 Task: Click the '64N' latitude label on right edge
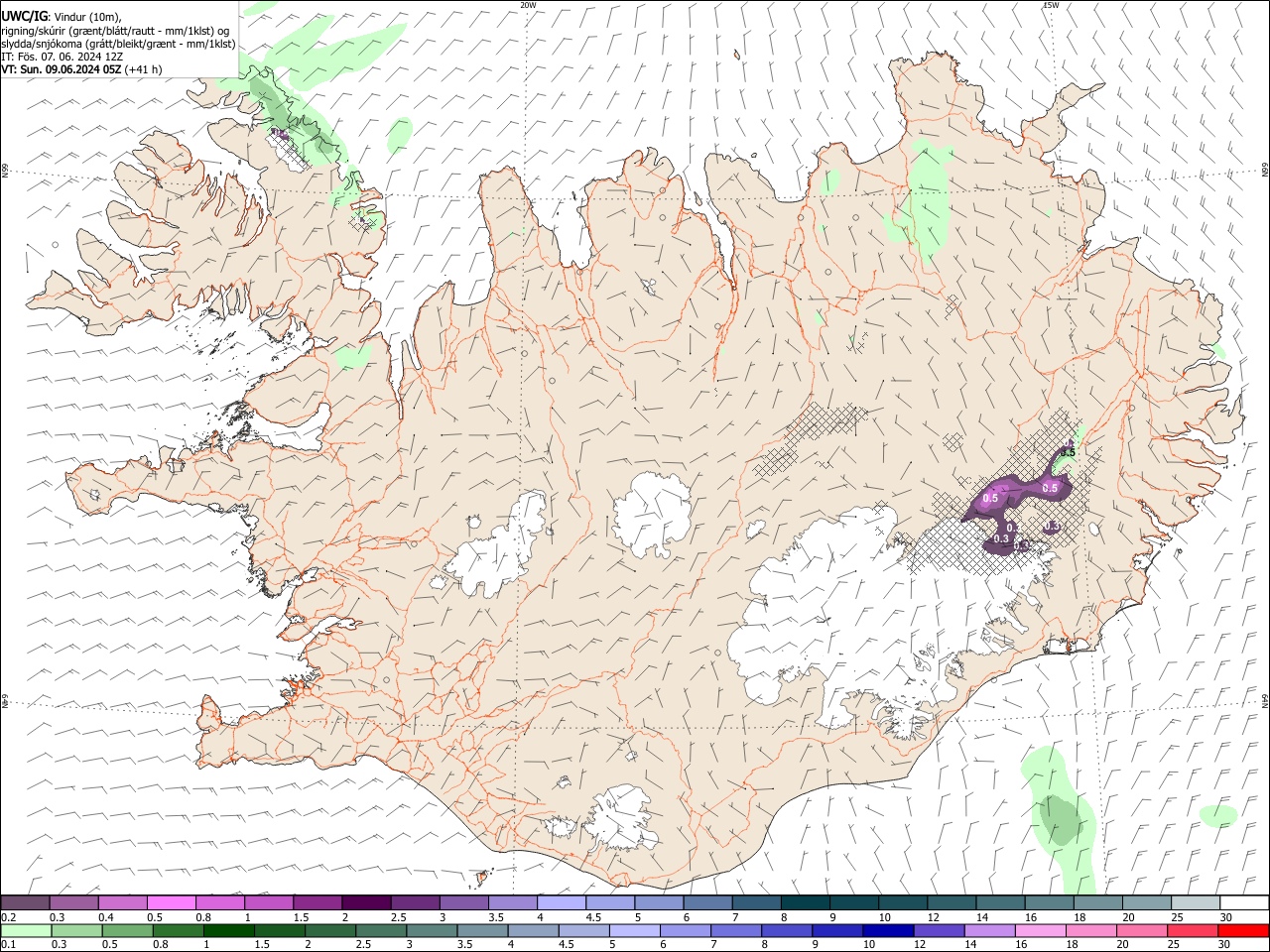pyautogui.click(x=1265, y=700)
